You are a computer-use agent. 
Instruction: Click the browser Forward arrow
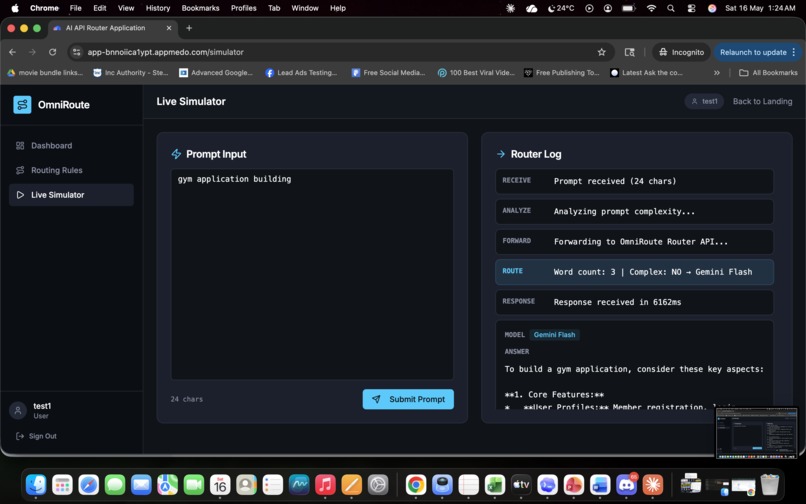coord(32,52)
